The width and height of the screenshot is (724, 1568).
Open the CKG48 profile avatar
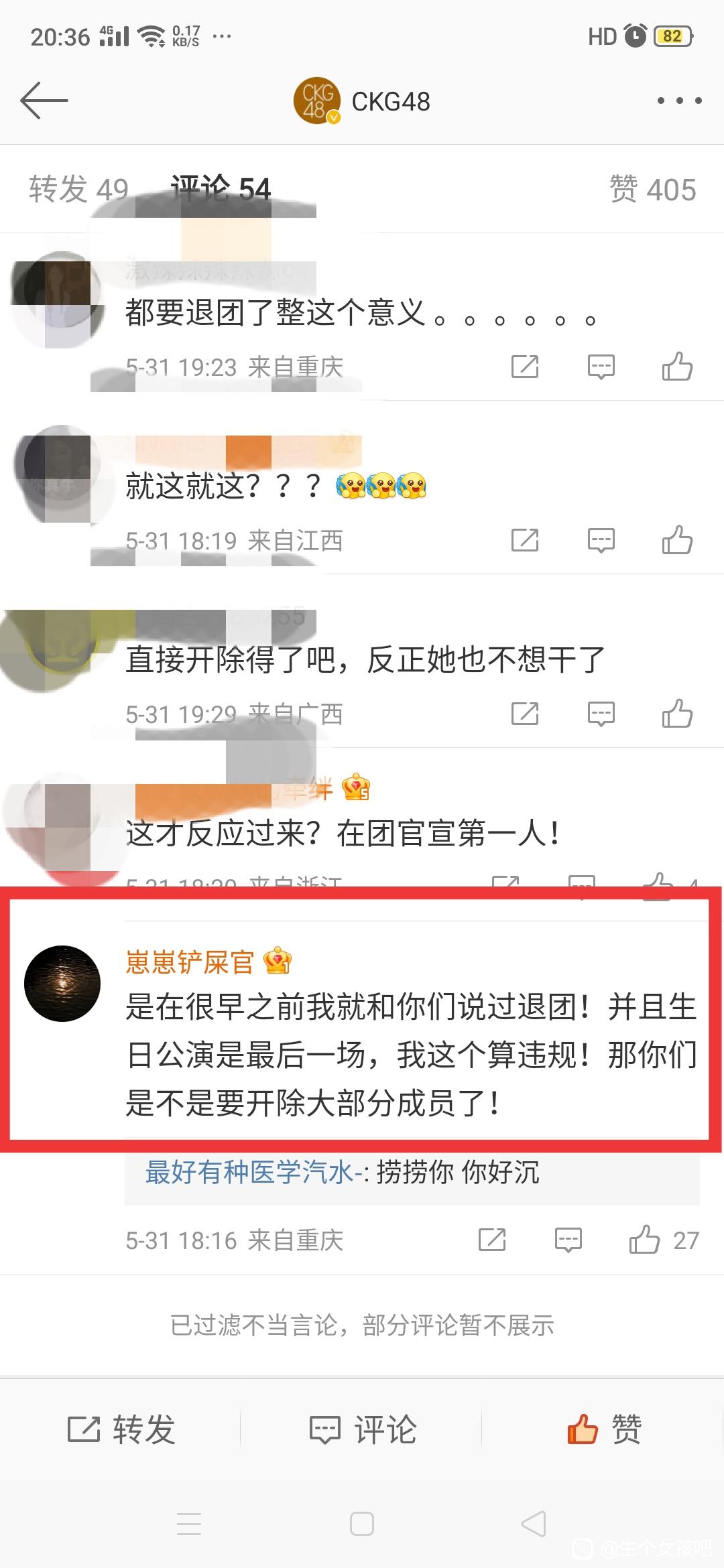317,101
